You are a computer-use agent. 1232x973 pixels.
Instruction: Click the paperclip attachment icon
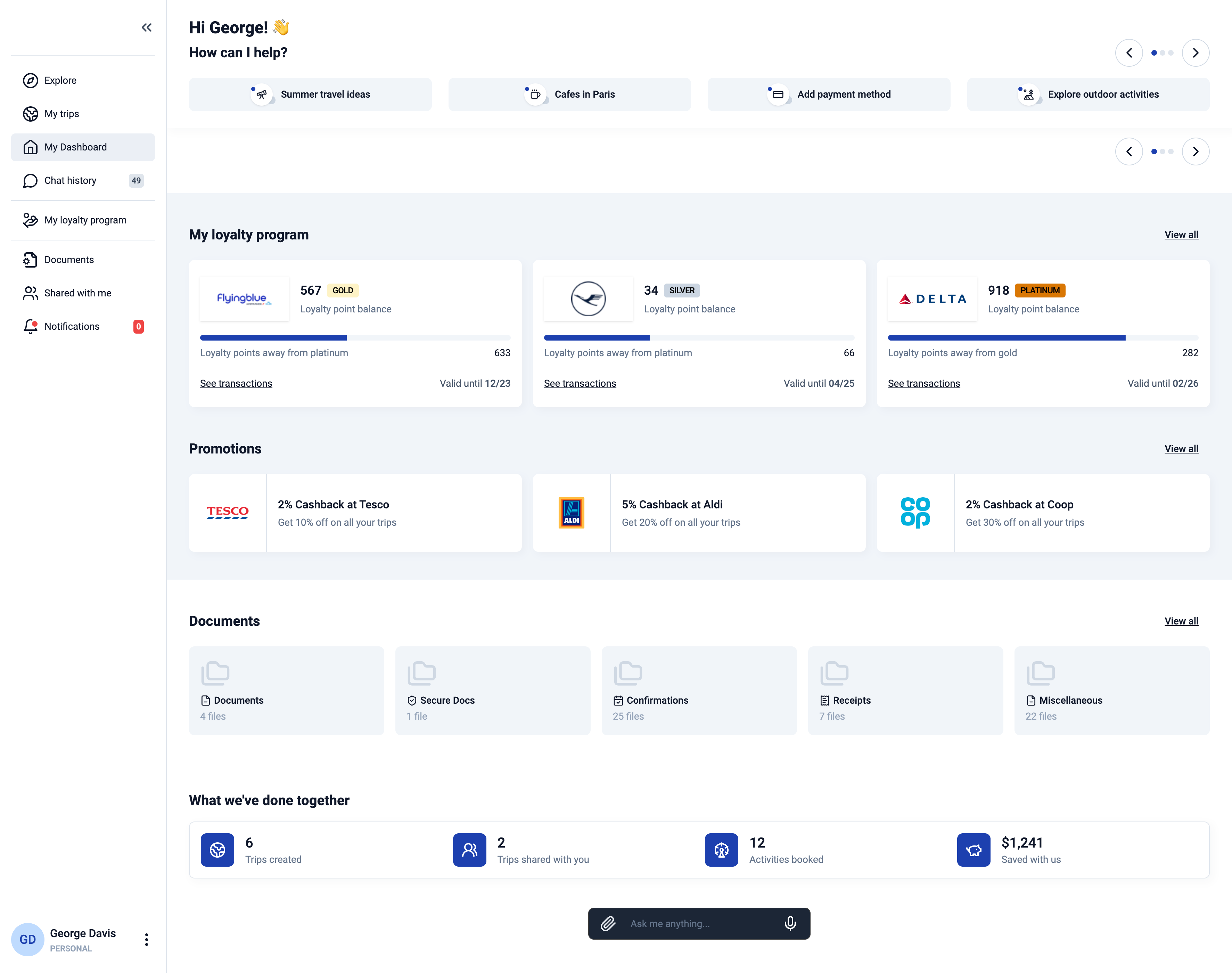click(608, 923)
